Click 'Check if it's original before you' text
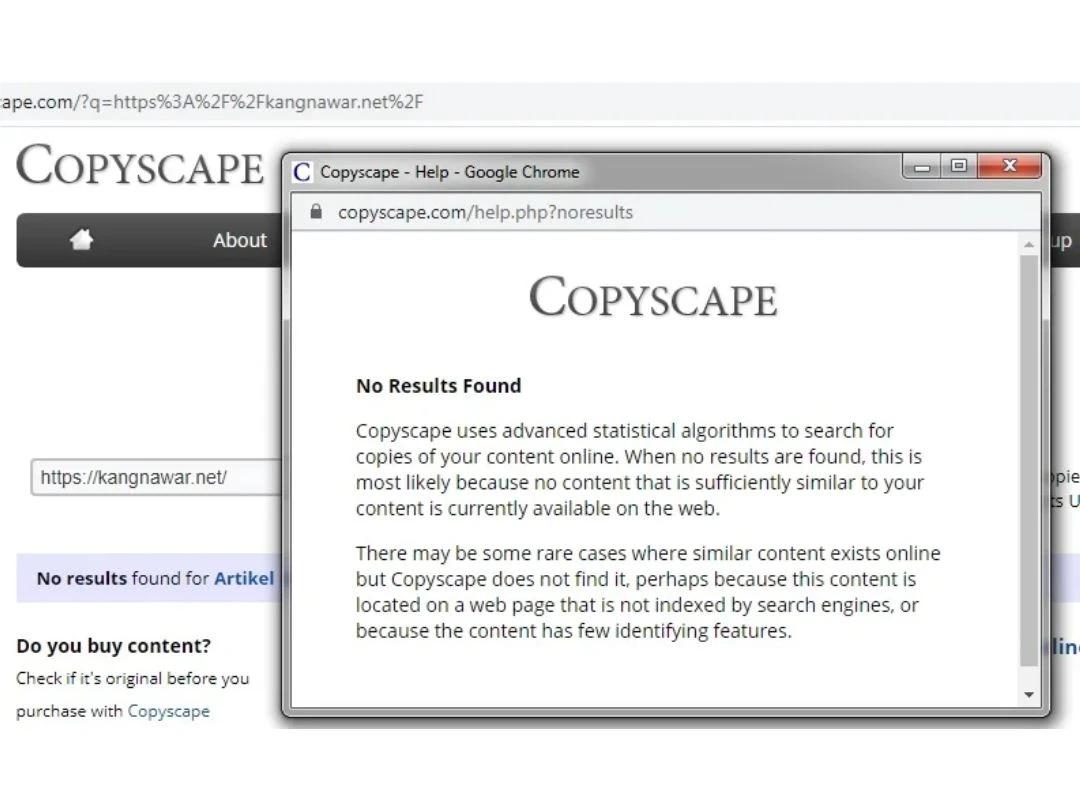The image size is (1080, 810). pyautogui.click(x=133, y=678)
